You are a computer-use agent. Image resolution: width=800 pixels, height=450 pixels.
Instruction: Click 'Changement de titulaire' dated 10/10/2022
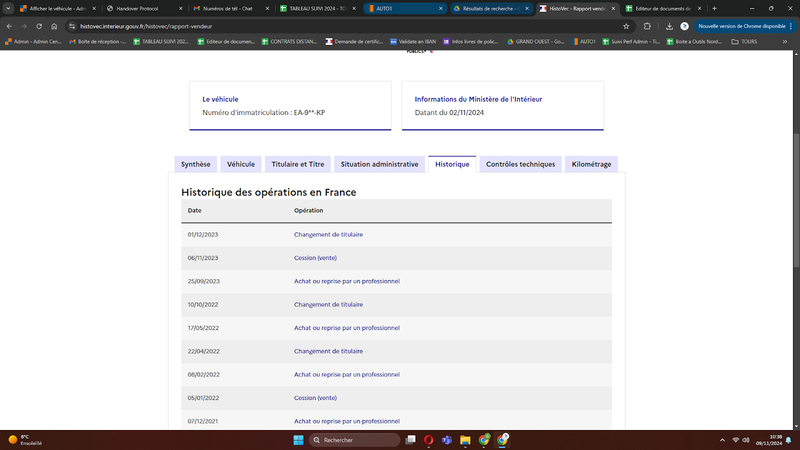coord(328,305)
